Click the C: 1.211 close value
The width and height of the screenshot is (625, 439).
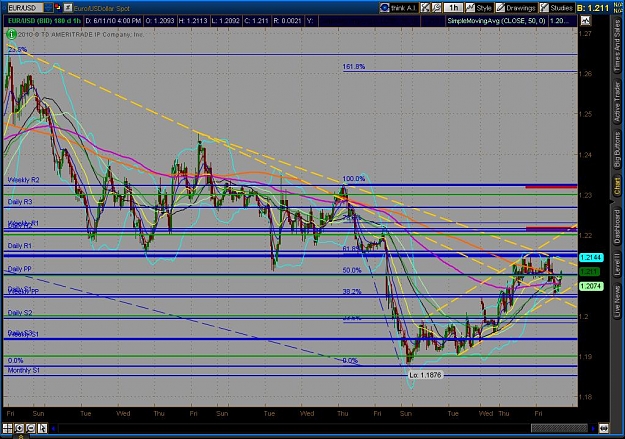click(x=255, y=21)
